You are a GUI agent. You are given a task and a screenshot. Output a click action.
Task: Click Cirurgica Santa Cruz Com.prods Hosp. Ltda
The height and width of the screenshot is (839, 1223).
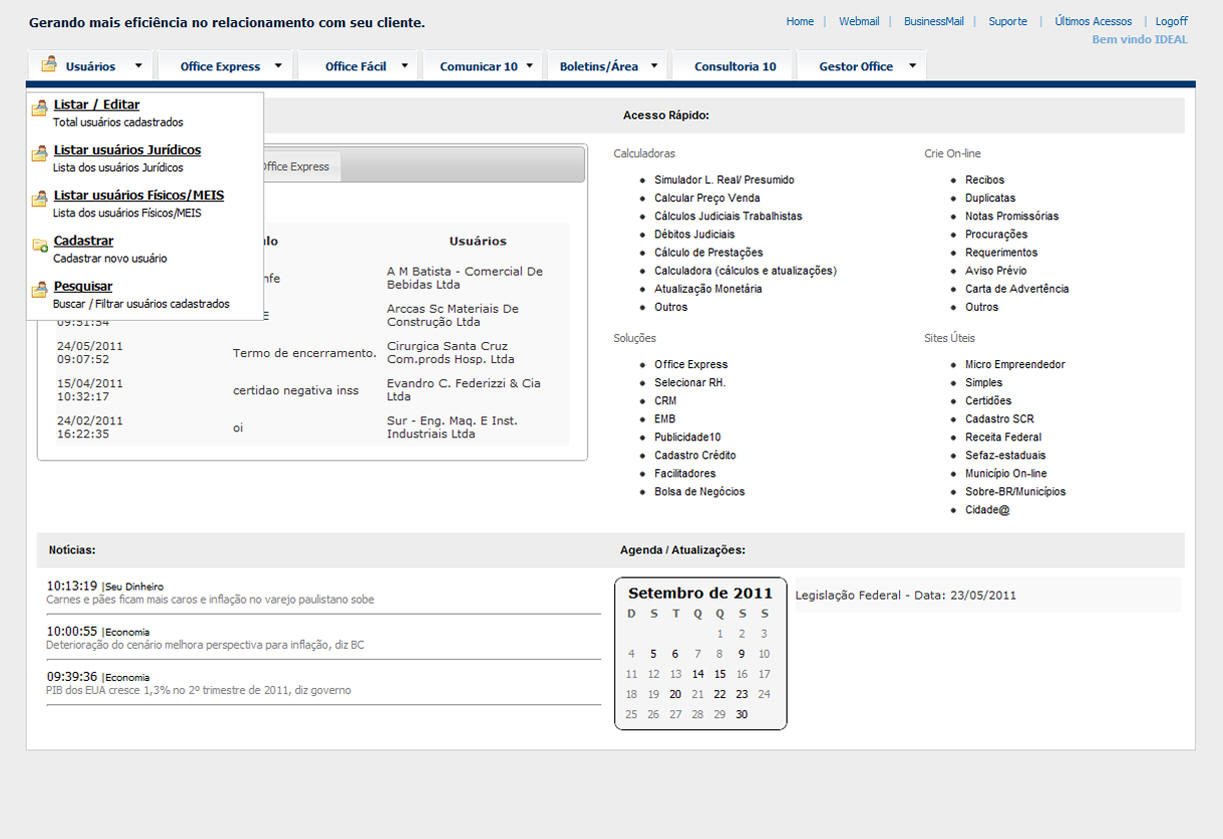[x=451, y=353]
